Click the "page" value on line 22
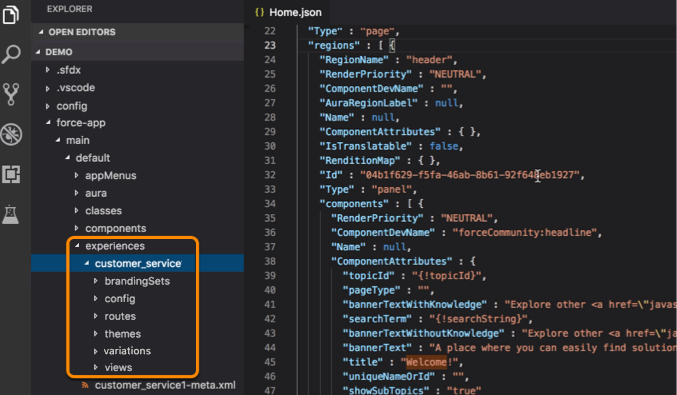Screen dimensions: 677x395 [x=377, y=31]
